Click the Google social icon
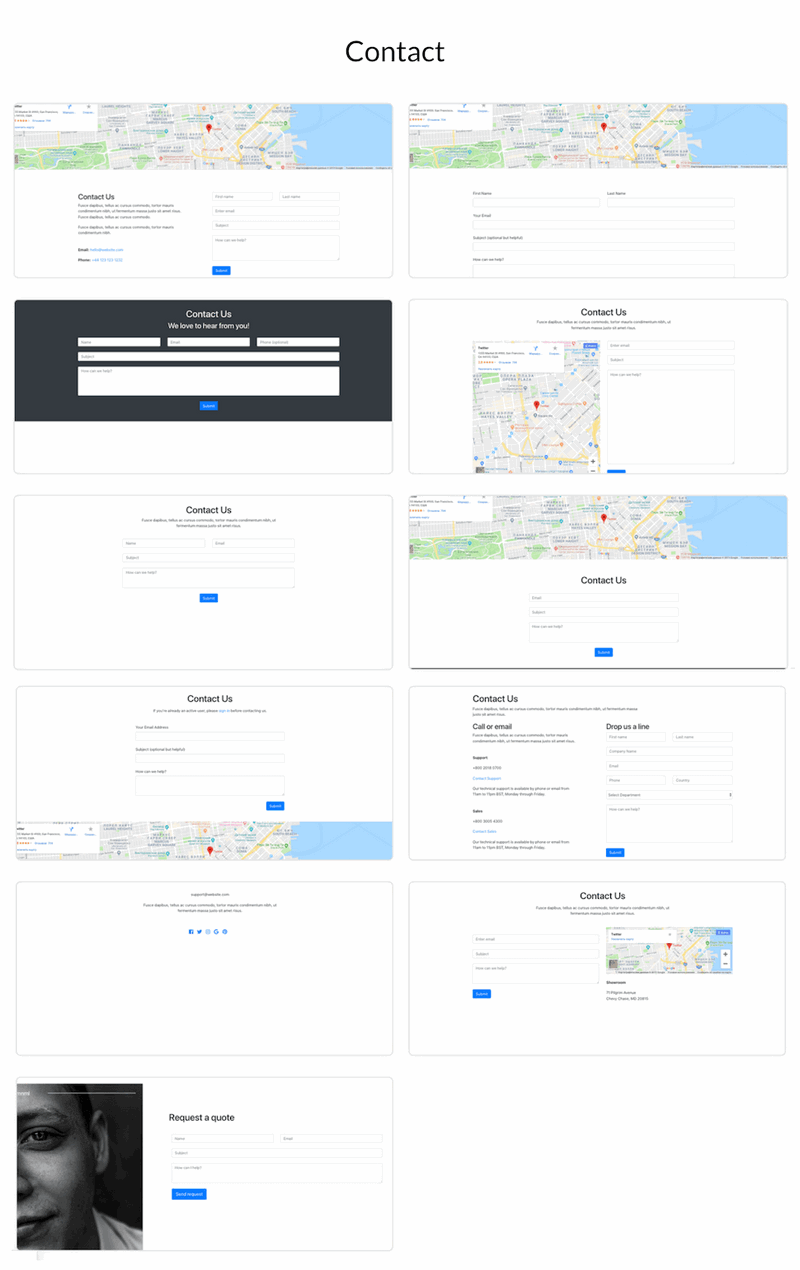The image size is (800, 1270). click(x=216, y=932)
